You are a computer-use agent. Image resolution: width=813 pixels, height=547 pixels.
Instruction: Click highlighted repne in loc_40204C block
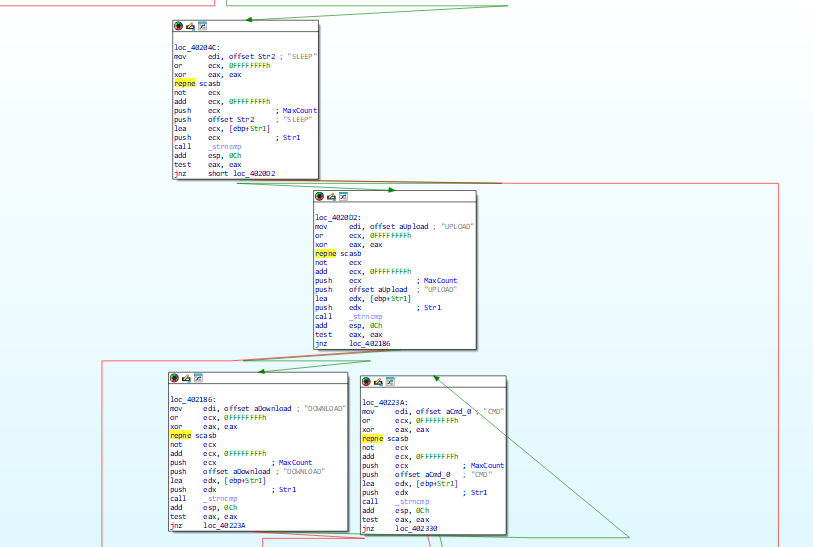click(185, 83)
